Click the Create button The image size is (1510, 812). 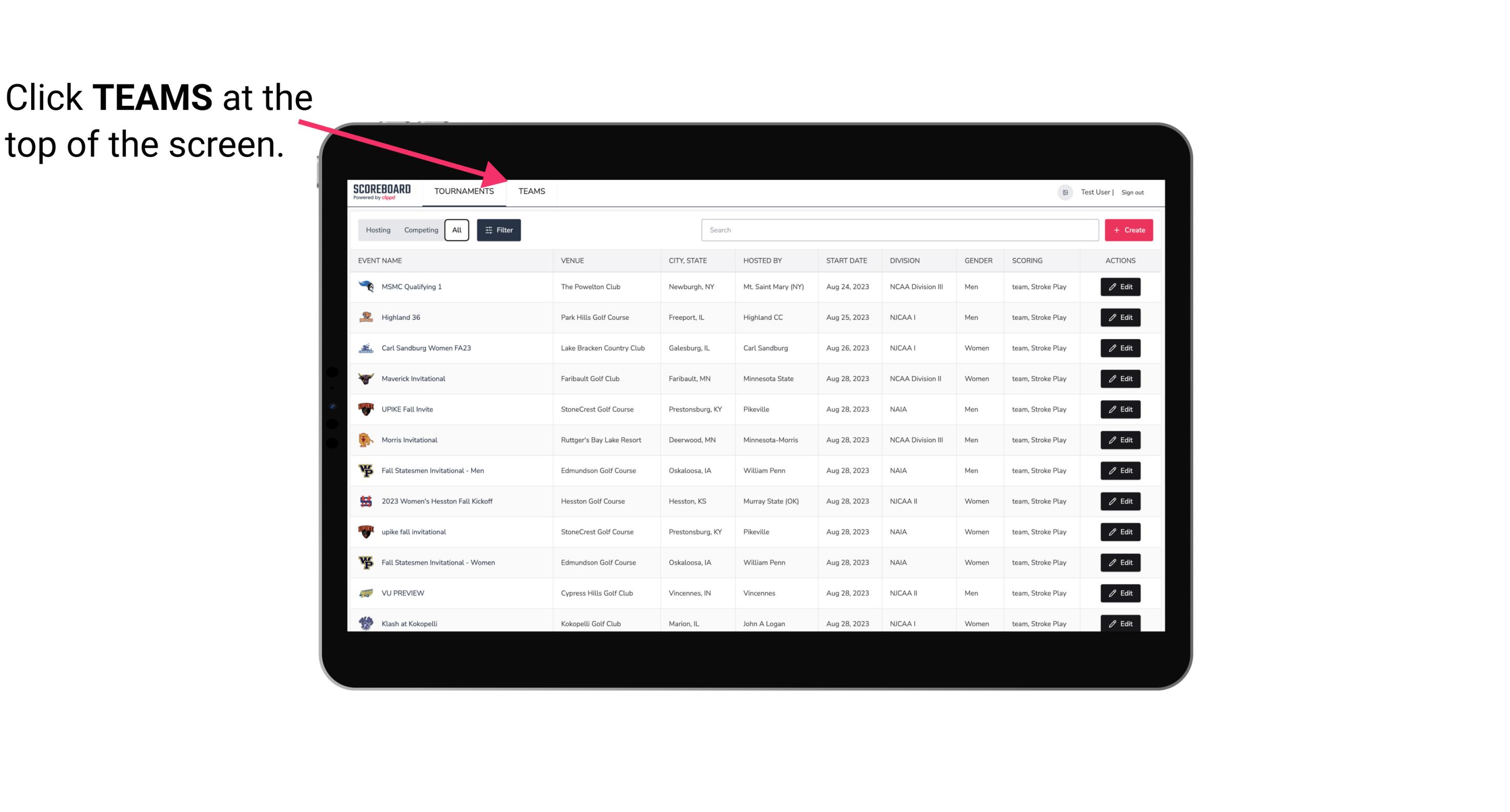(1129, 229)
